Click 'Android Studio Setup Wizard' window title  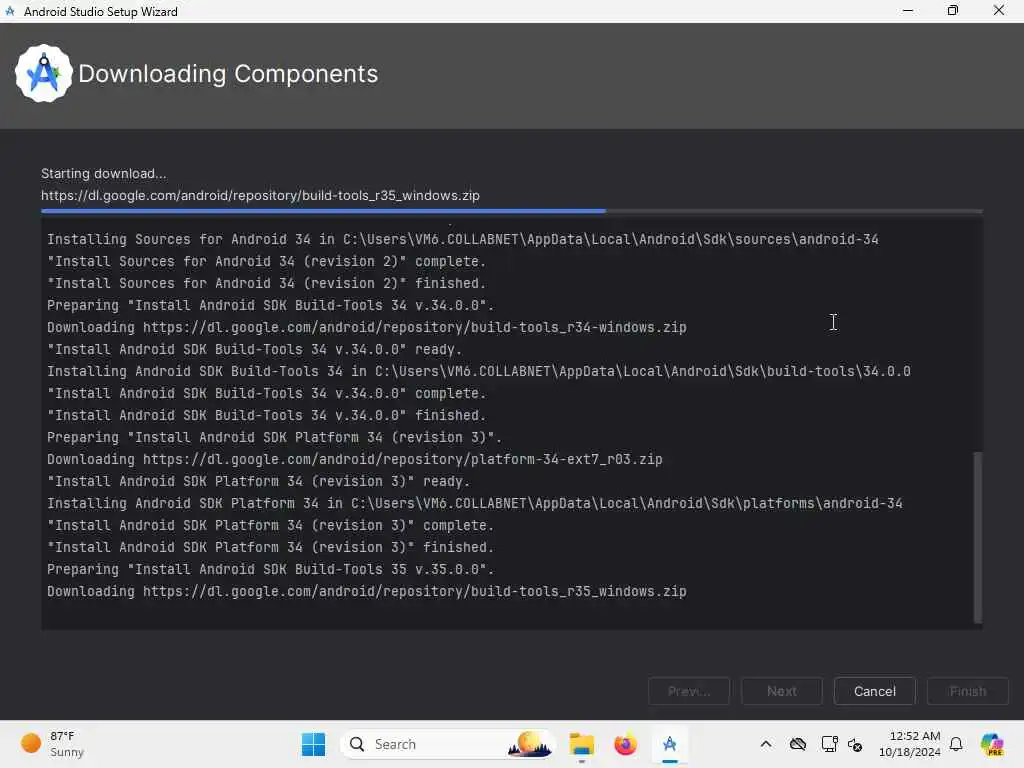coord(101,12)
